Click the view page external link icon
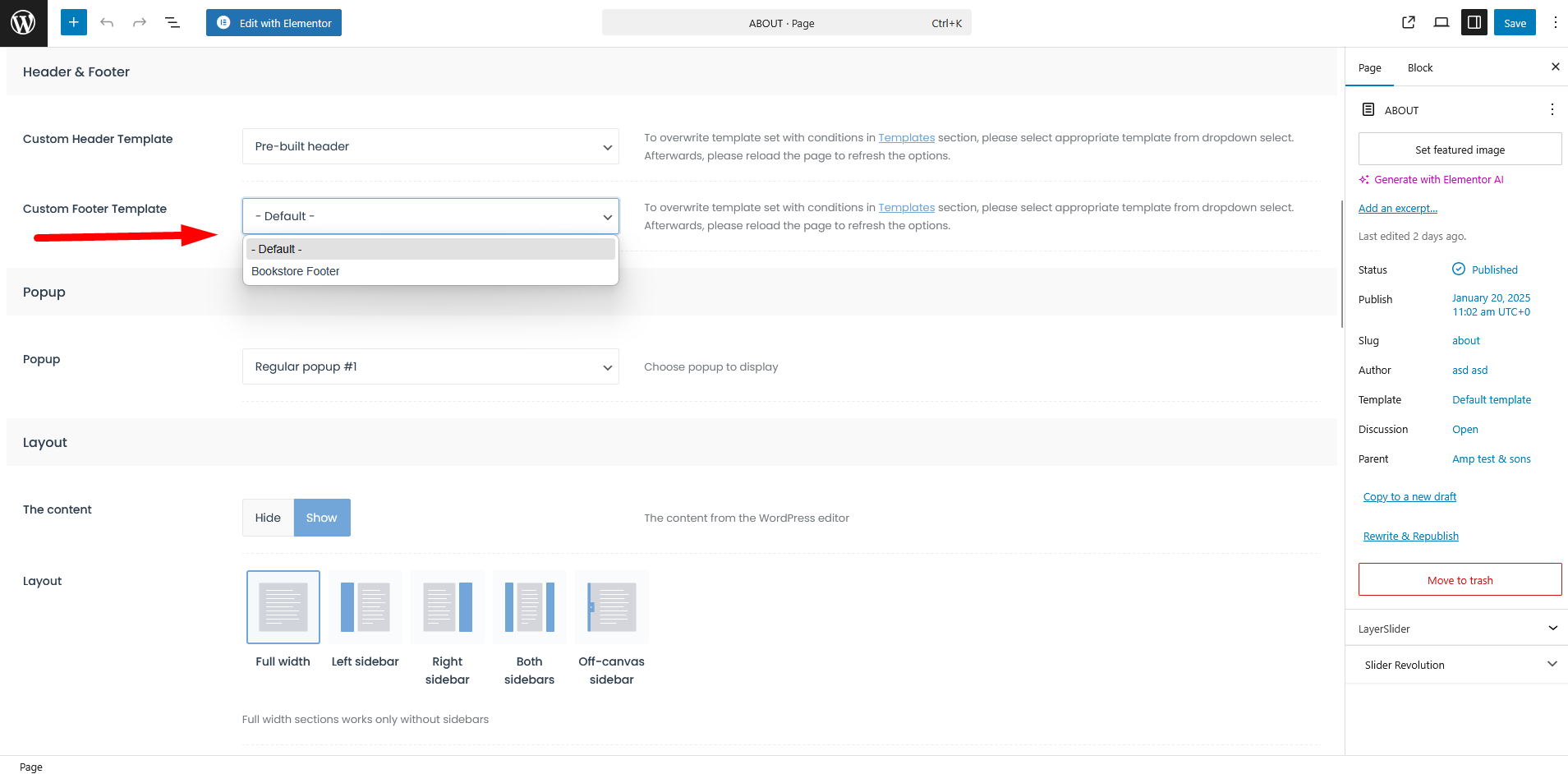This screenshot has height=774, width=1568. pos(1408,23)
